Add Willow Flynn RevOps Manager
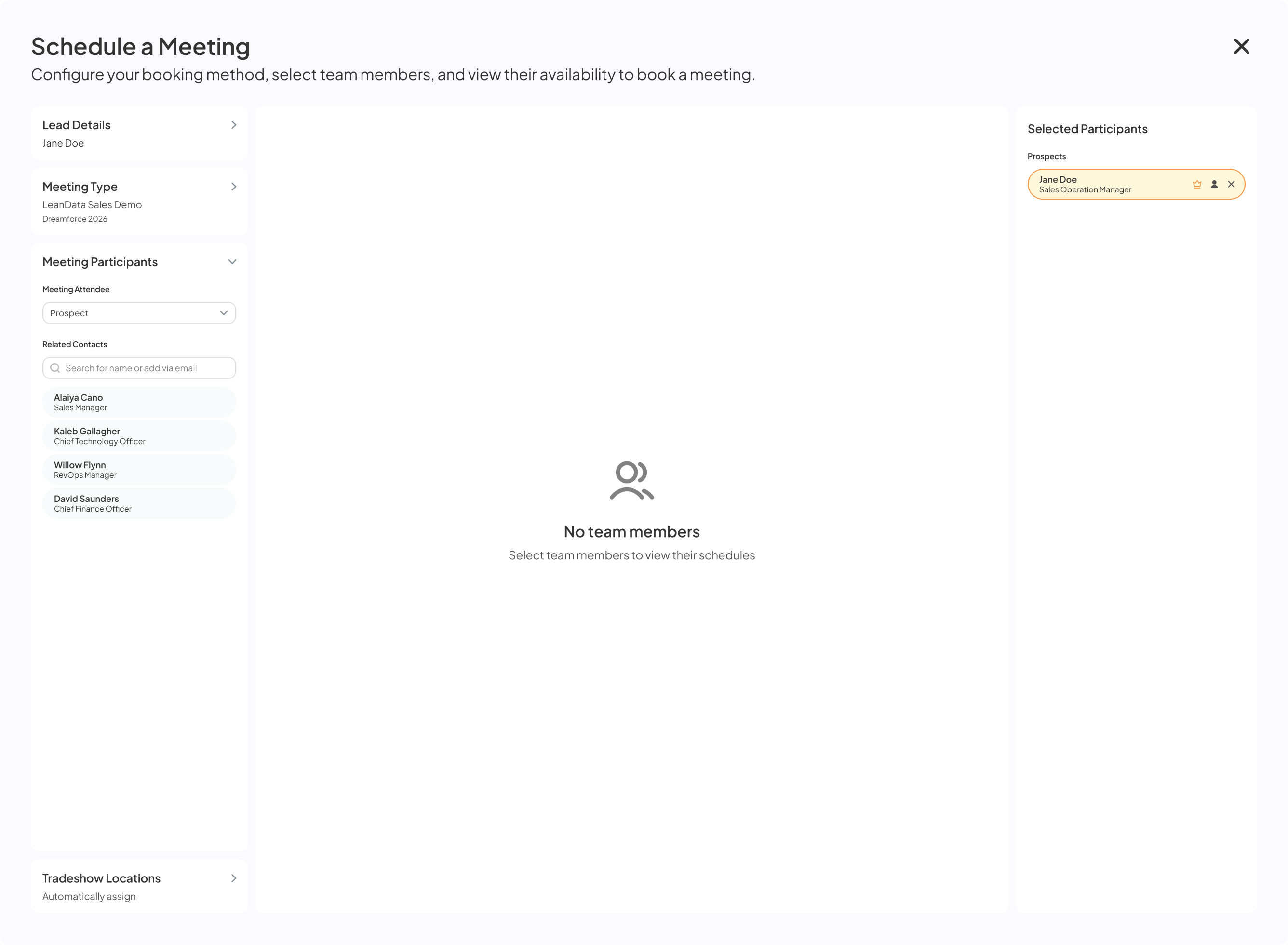This screenshot has width=1288, height=945. [x=139, y=470]
